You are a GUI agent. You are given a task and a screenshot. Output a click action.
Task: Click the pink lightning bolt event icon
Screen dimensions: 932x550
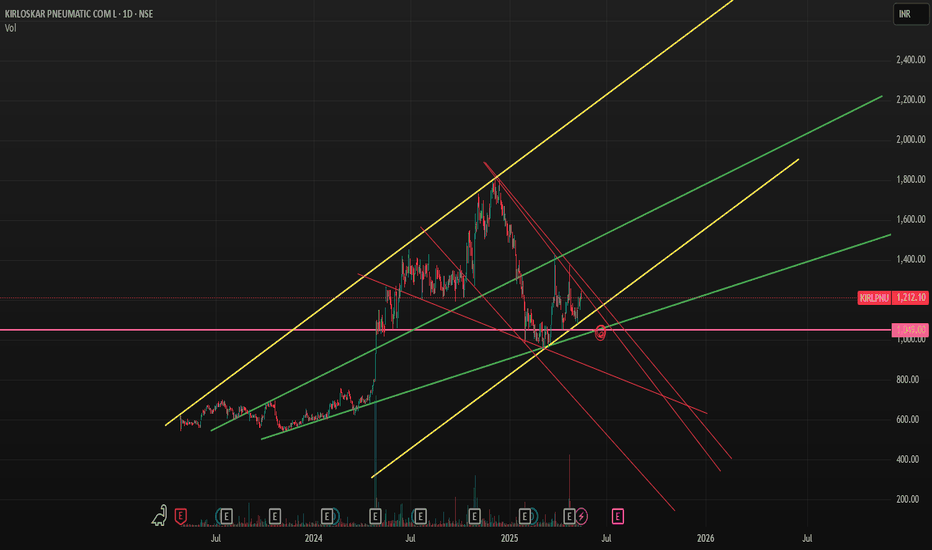coord(581,516)
